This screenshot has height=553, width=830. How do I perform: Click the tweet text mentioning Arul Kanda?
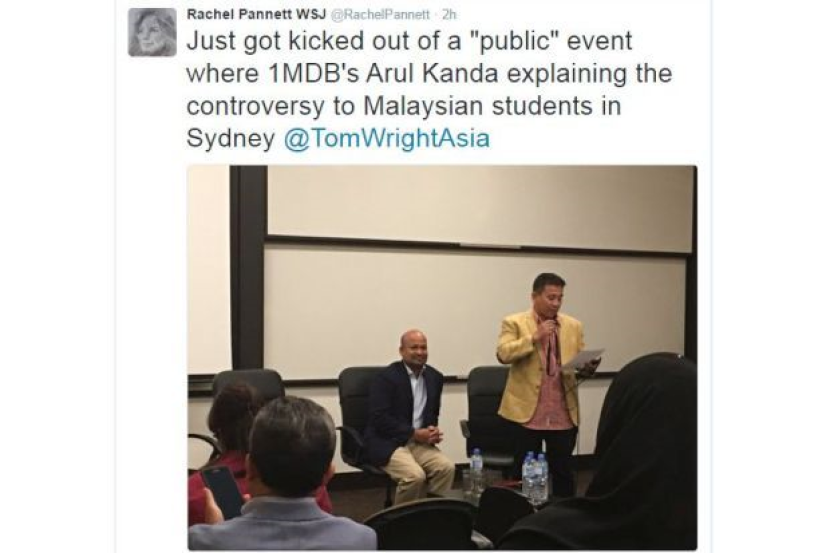pyautogui.click(x=432, y=73)
